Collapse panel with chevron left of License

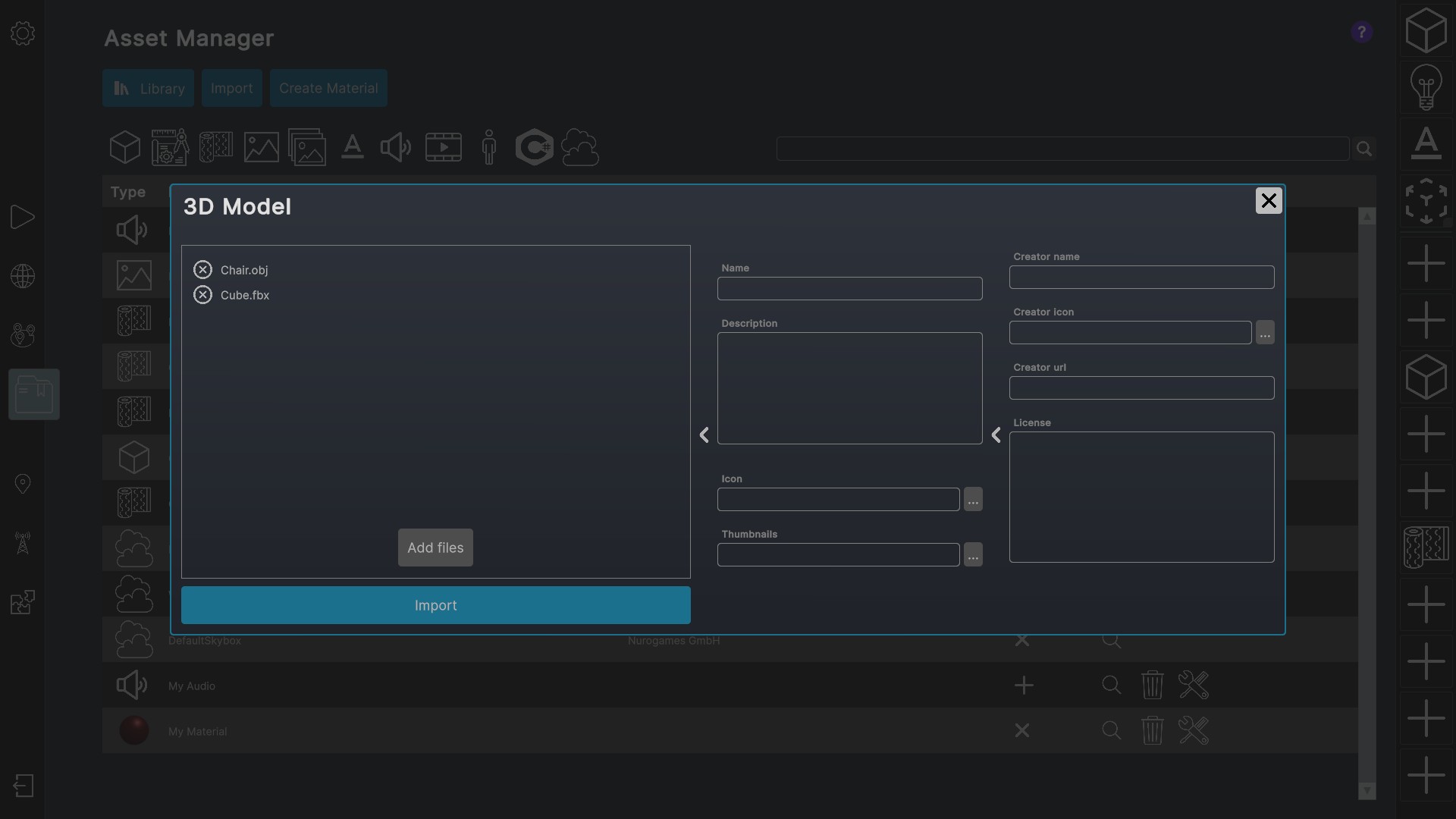pos(996,435)
